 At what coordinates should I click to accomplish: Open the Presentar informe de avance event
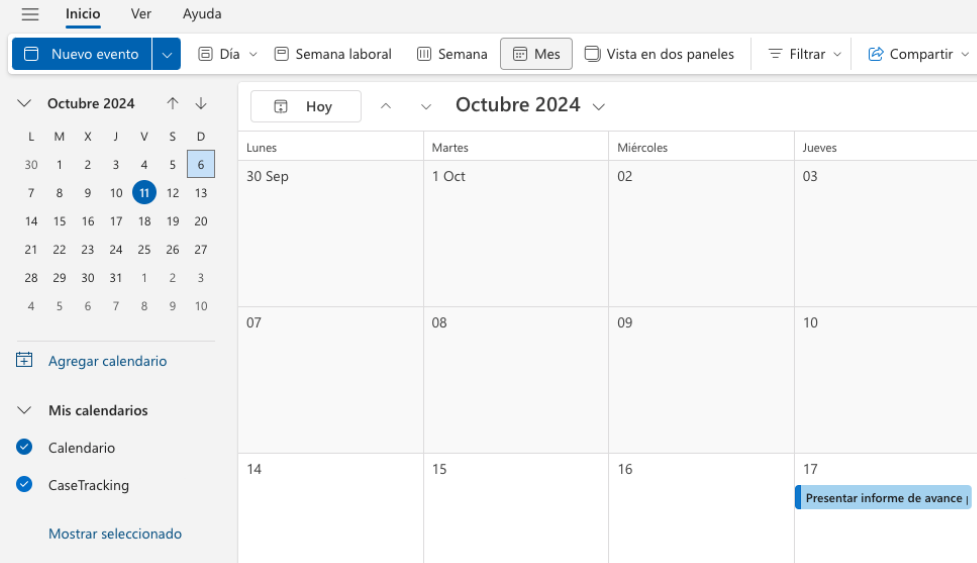(884, 498)
